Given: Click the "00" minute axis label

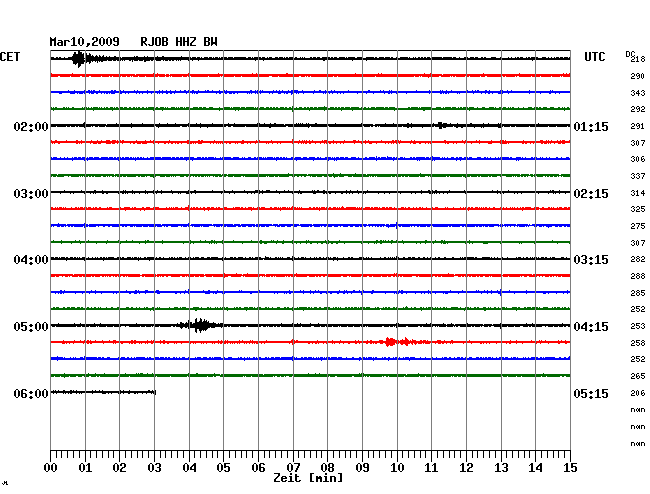Looking at the screenshot, I should point(51,468).
